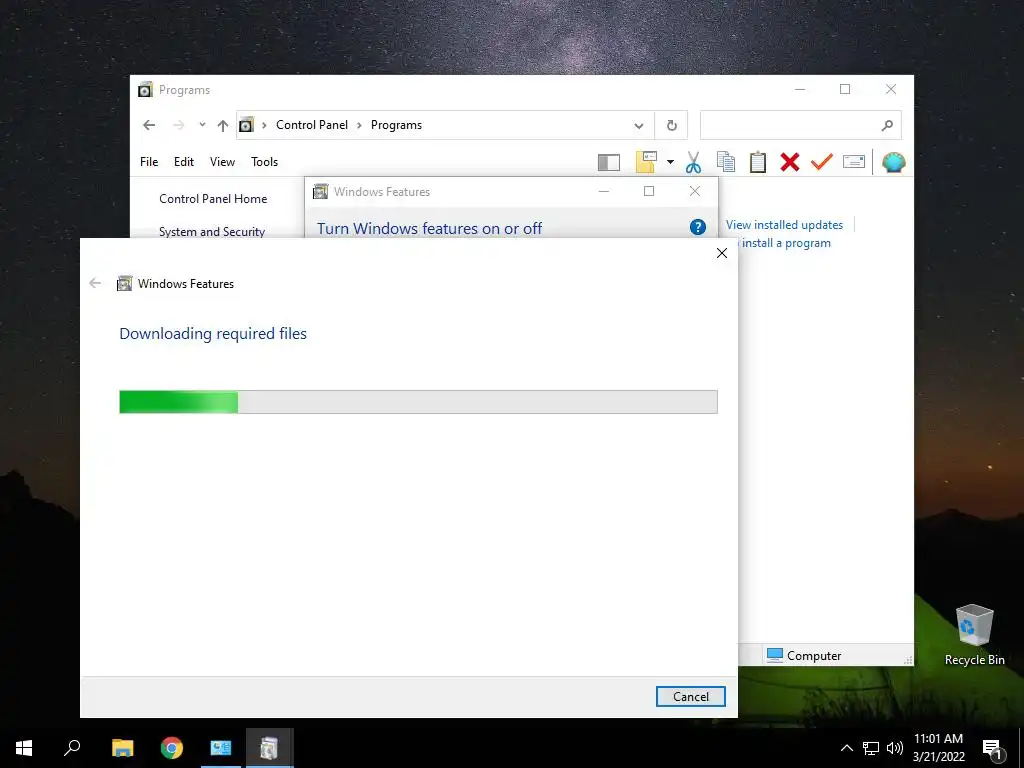Click the copy toolbar icon
Screen dimensions: 1024x768
click(726, 162)
